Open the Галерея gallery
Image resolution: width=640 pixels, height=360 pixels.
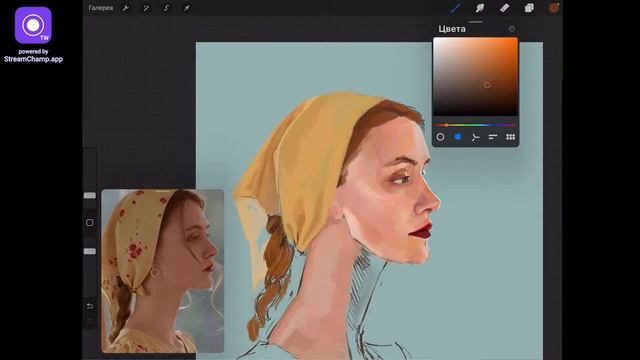tap(101, 8)
